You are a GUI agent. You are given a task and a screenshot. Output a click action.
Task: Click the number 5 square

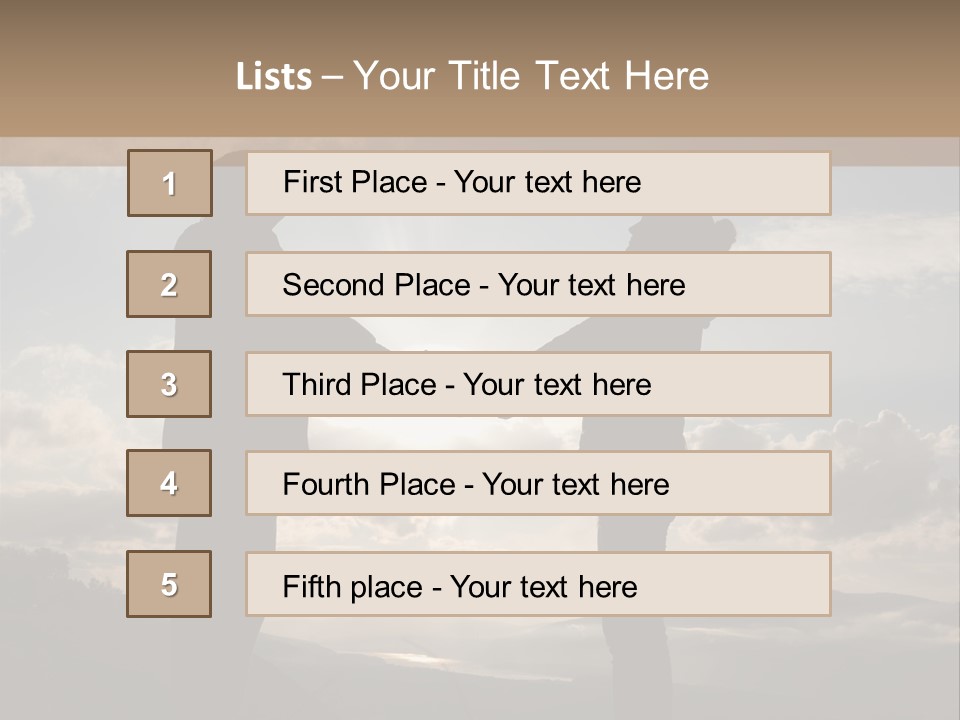(x=169, y=584)
